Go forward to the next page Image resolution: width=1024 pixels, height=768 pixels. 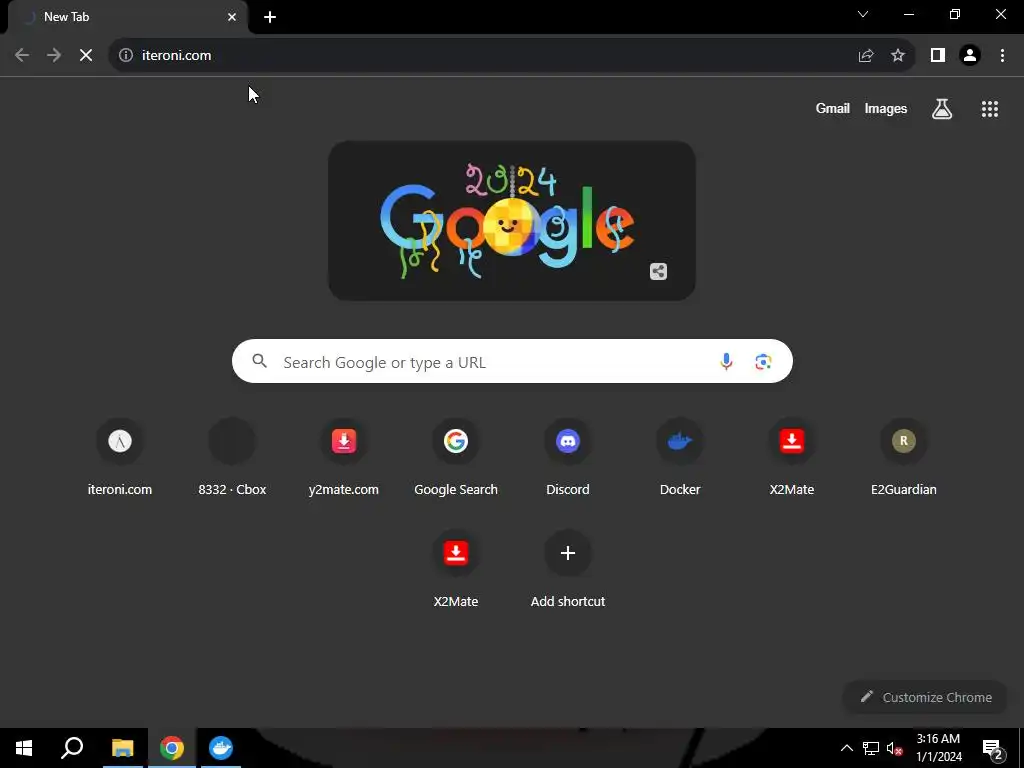tap(54, 56)
